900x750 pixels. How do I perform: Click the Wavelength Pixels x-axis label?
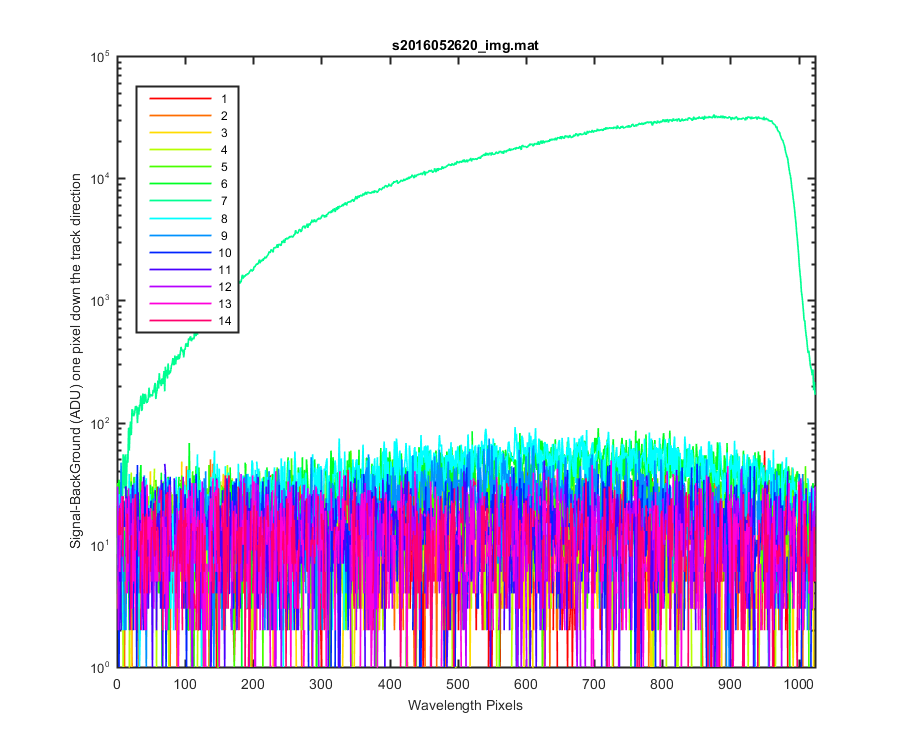click(465, 706)
